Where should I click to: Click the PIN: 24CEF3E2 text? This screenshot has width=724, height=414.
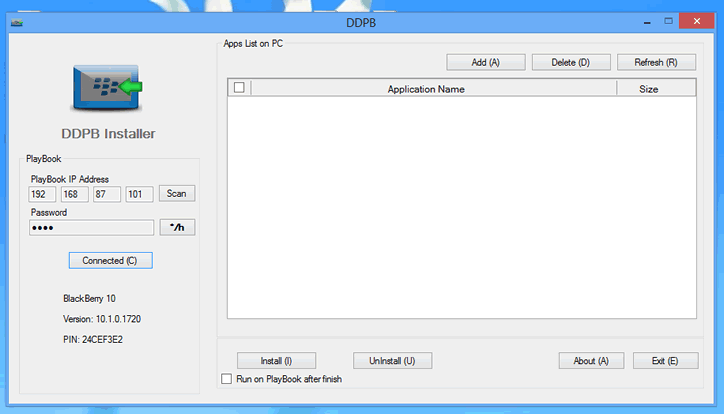(x=93, y=339)
